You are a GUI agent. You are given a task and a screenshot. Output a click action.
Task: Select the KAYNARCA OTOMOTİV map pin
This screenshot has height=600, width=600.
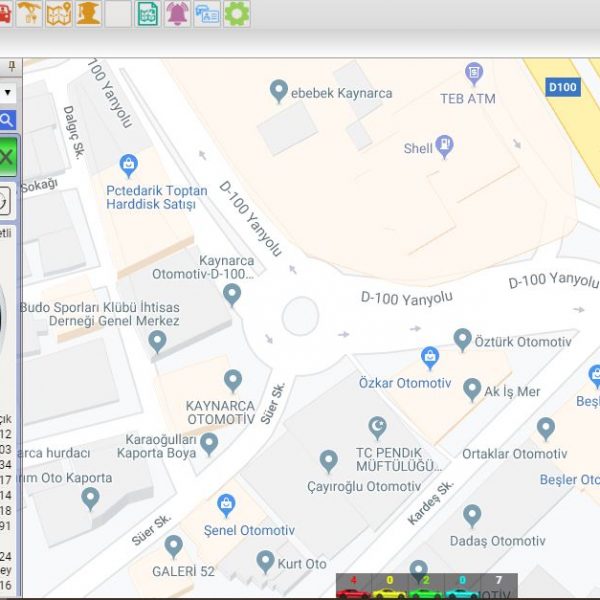[233, 381]
